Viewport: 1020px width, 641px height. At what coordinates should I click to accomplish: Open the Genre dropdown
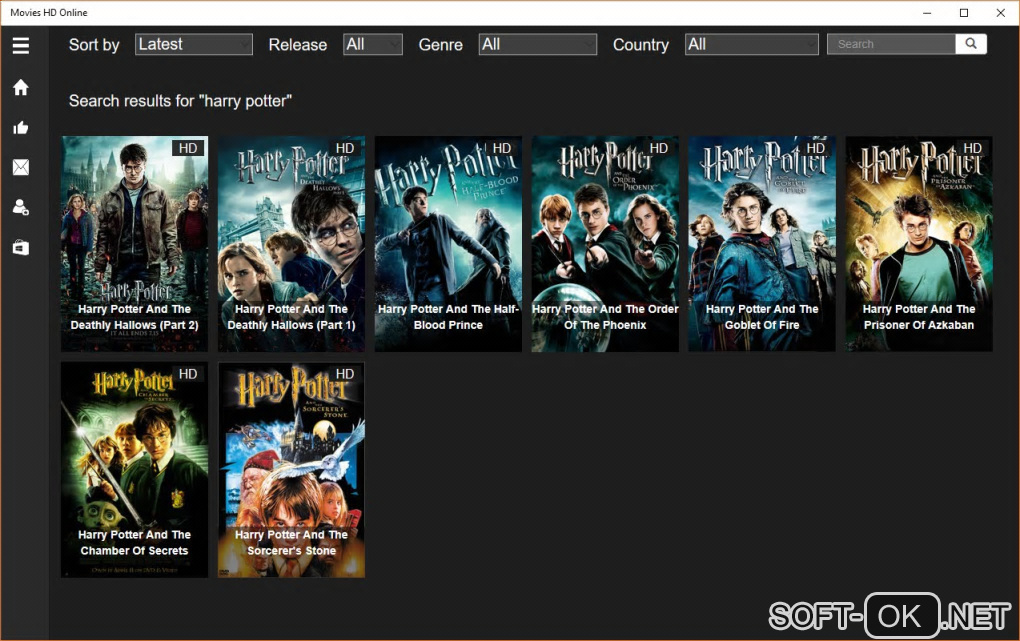click(537, 44)
